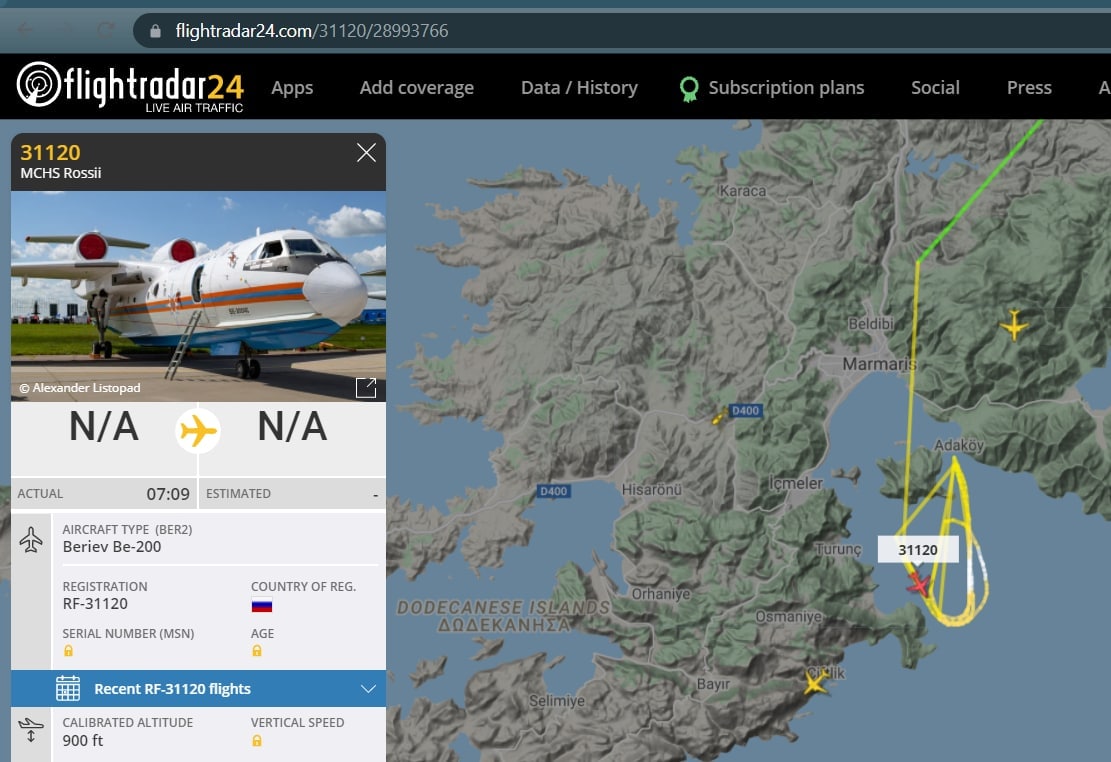
Task: Click the Vertical Speed lock icon
Action: coord(256,741)
